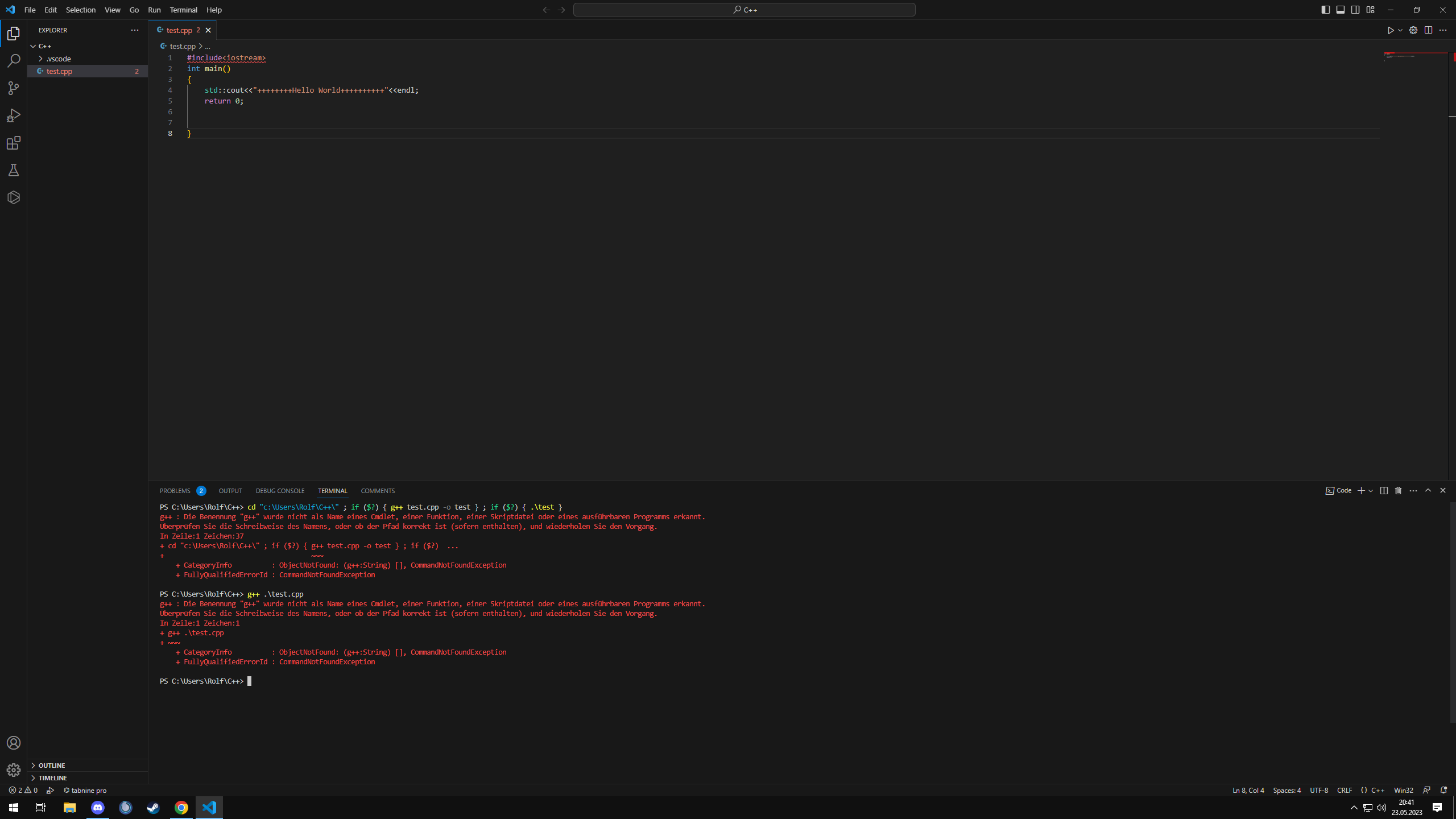Open terminal panel More Actions ellipsis
Image resolution: width=1456 pixels, height=819 pixels.
tap(1413, 490)
